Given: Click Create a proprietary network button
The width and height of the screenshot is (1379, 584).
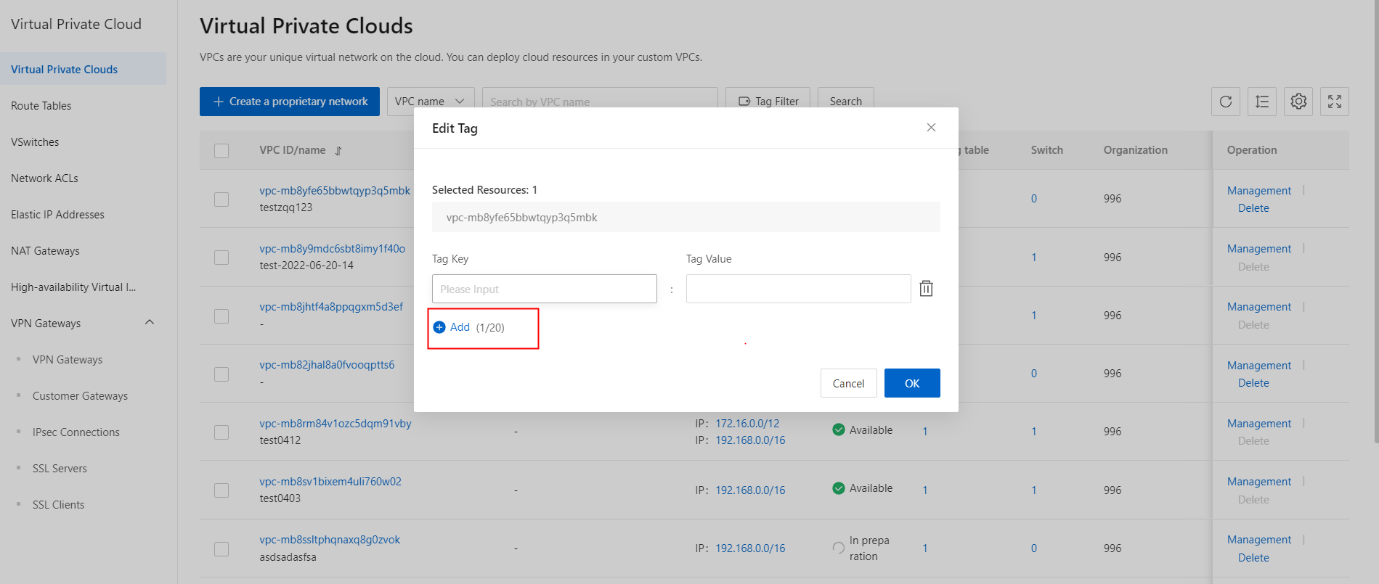Looking at the screenshot, I should 290,101.
